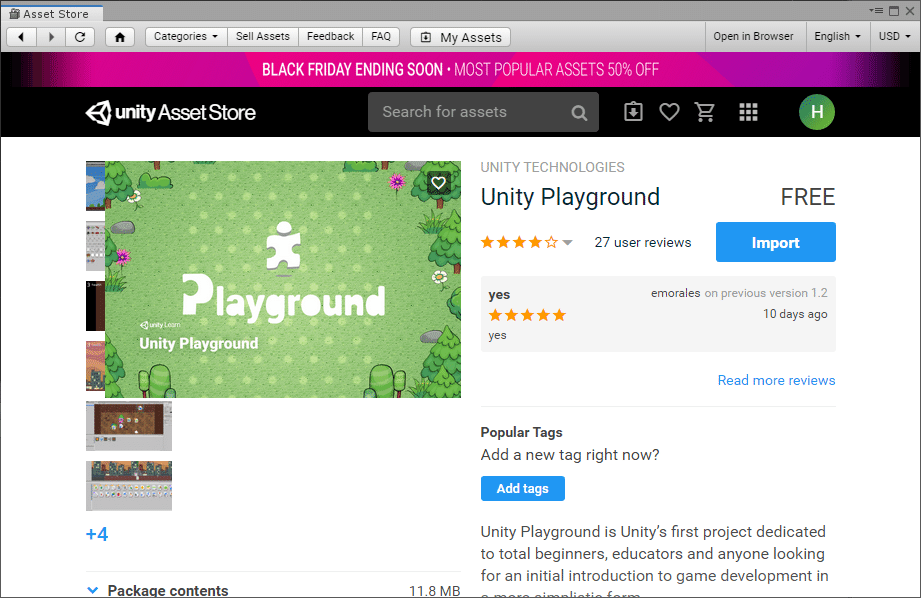Click the '10 days ago' review date

point(795,314)
